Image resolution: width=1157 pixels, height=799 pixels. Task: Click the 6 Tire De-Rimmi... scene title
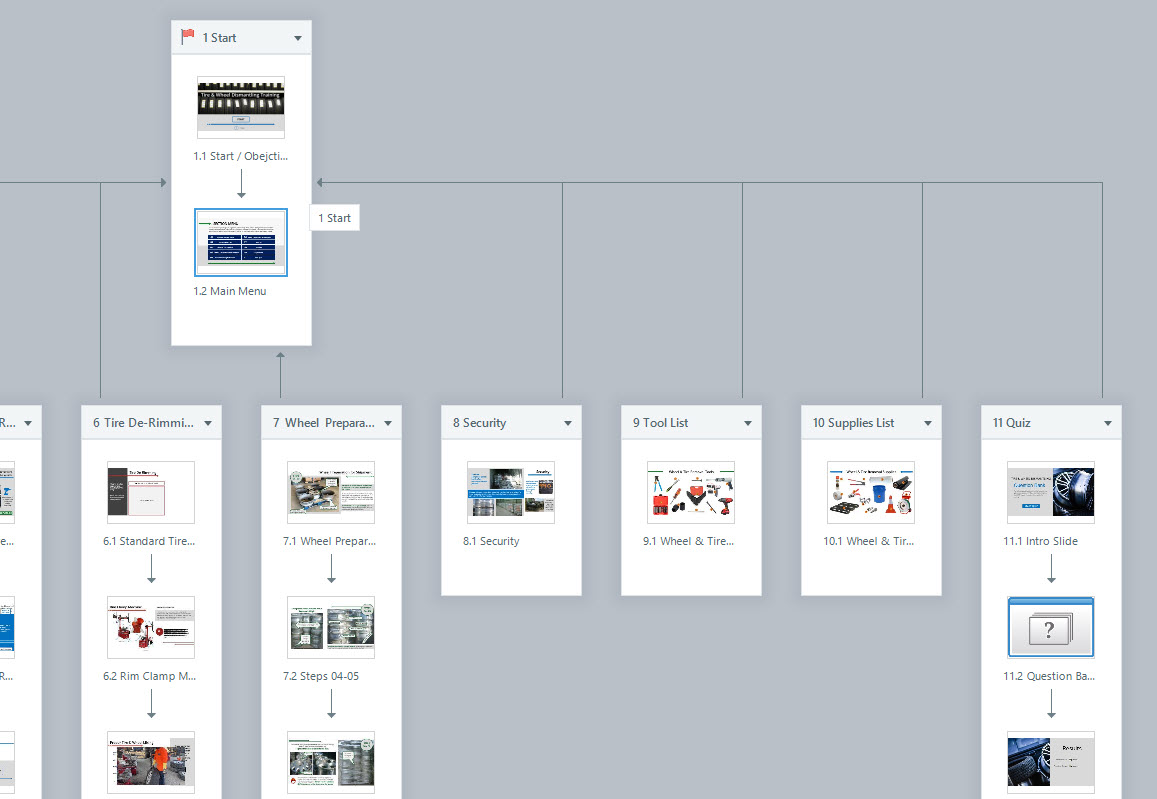[143, 423]
